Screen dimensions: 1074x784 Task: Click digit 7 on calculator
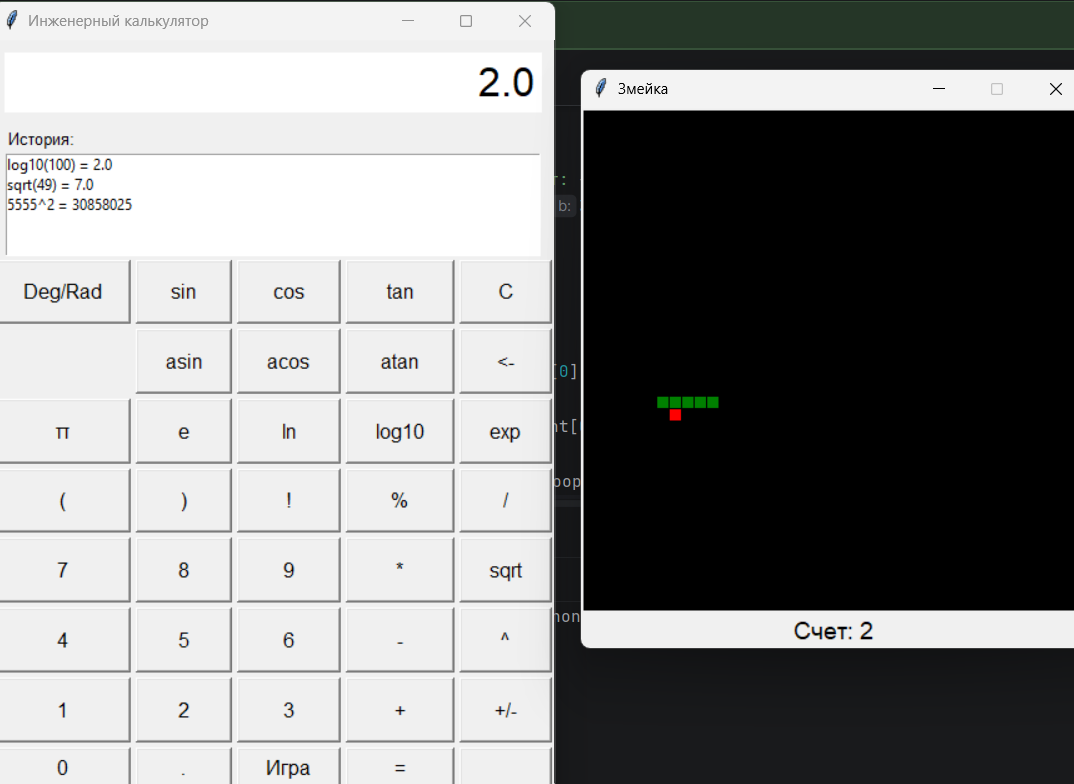tap(64, 570)
